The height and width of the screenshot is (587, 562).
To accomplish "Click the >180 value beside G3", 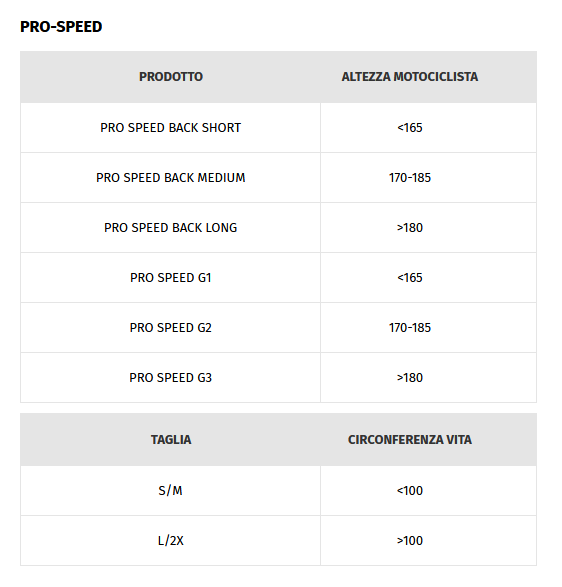I will coord(410,378).
